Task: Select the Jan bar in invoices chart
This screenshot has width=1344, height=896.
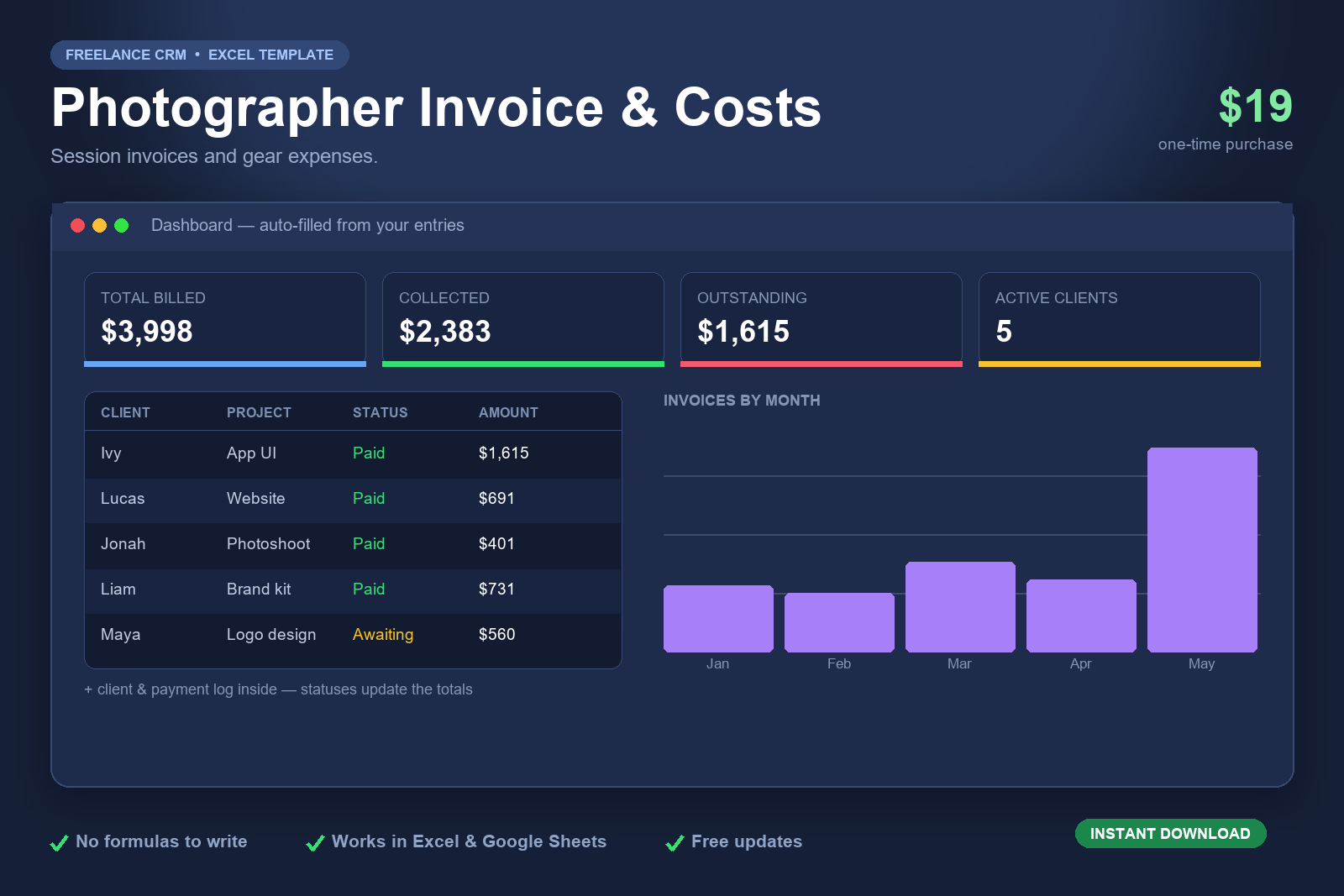Action: [718, 619]
